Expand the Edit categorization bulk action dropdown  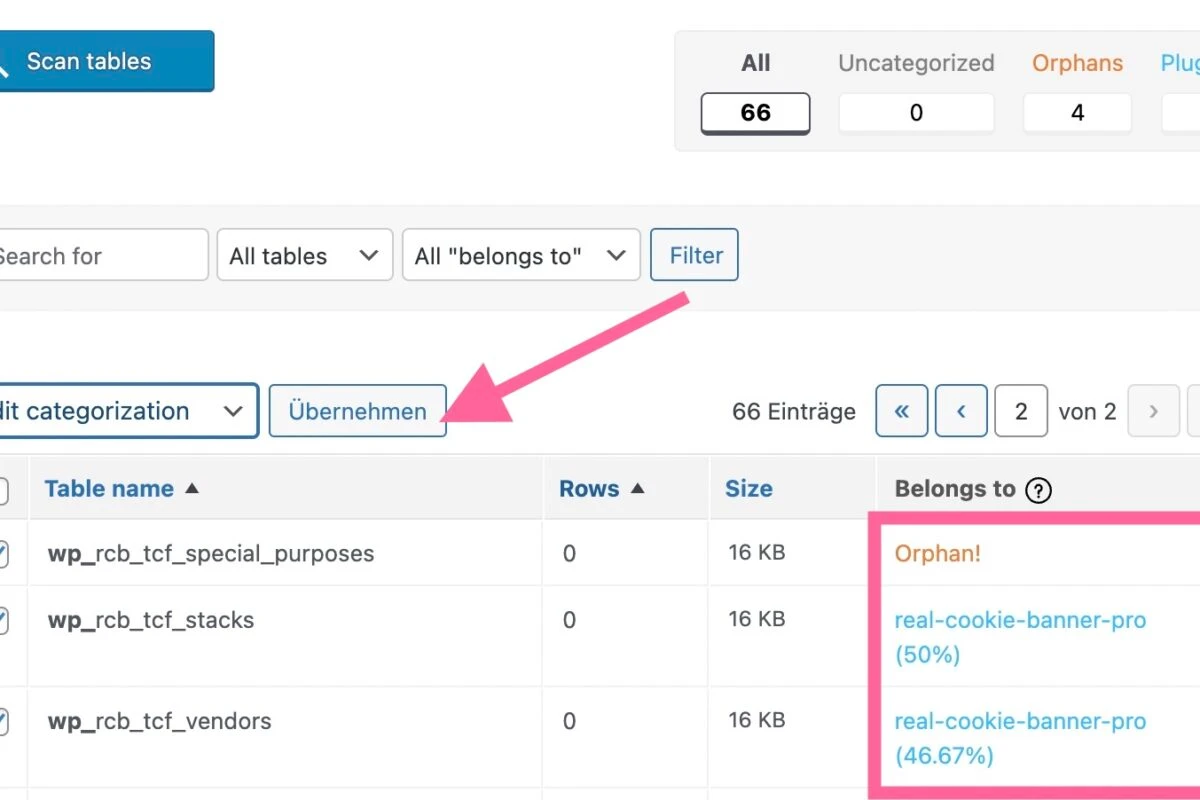coord(128,410)
